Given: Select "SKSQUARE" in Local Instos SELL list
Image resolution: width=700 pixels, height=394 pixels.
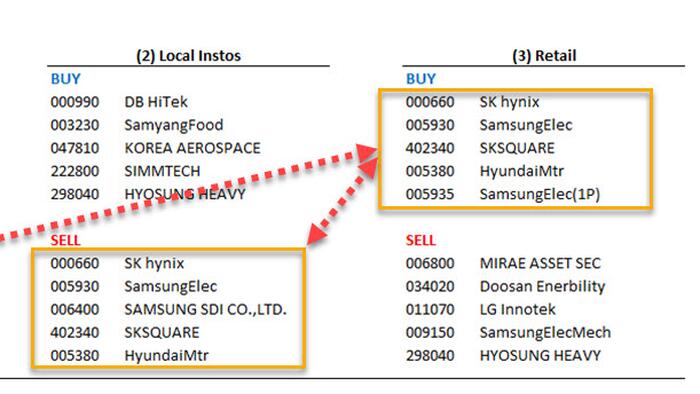Looking at the screenshot, I should coord(162,333).
